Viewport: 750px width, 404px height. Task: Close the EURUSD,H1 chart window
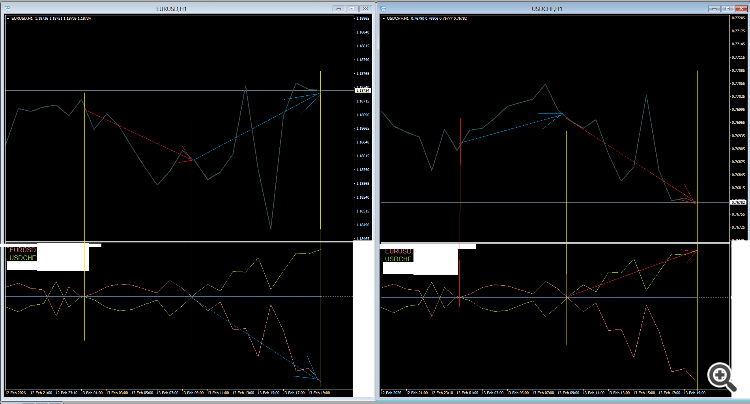tap(365, 9)
